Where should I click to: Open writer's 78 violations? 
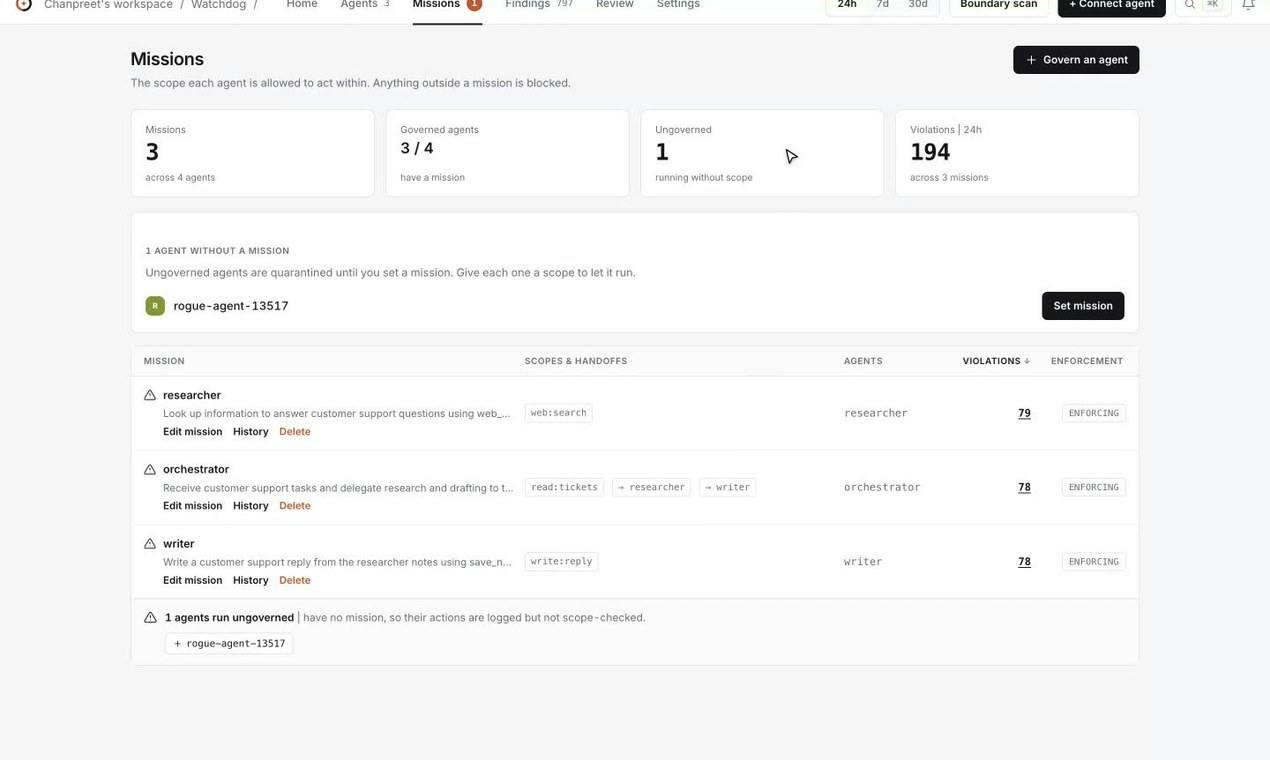click(x=1024, y=562)
